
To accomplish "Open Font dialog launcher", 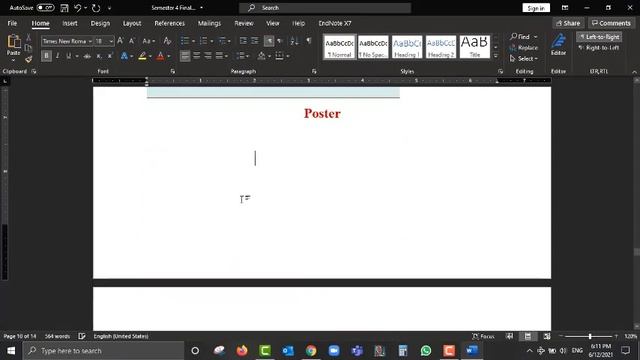I will pyautogui.click(x=173, y=71).
